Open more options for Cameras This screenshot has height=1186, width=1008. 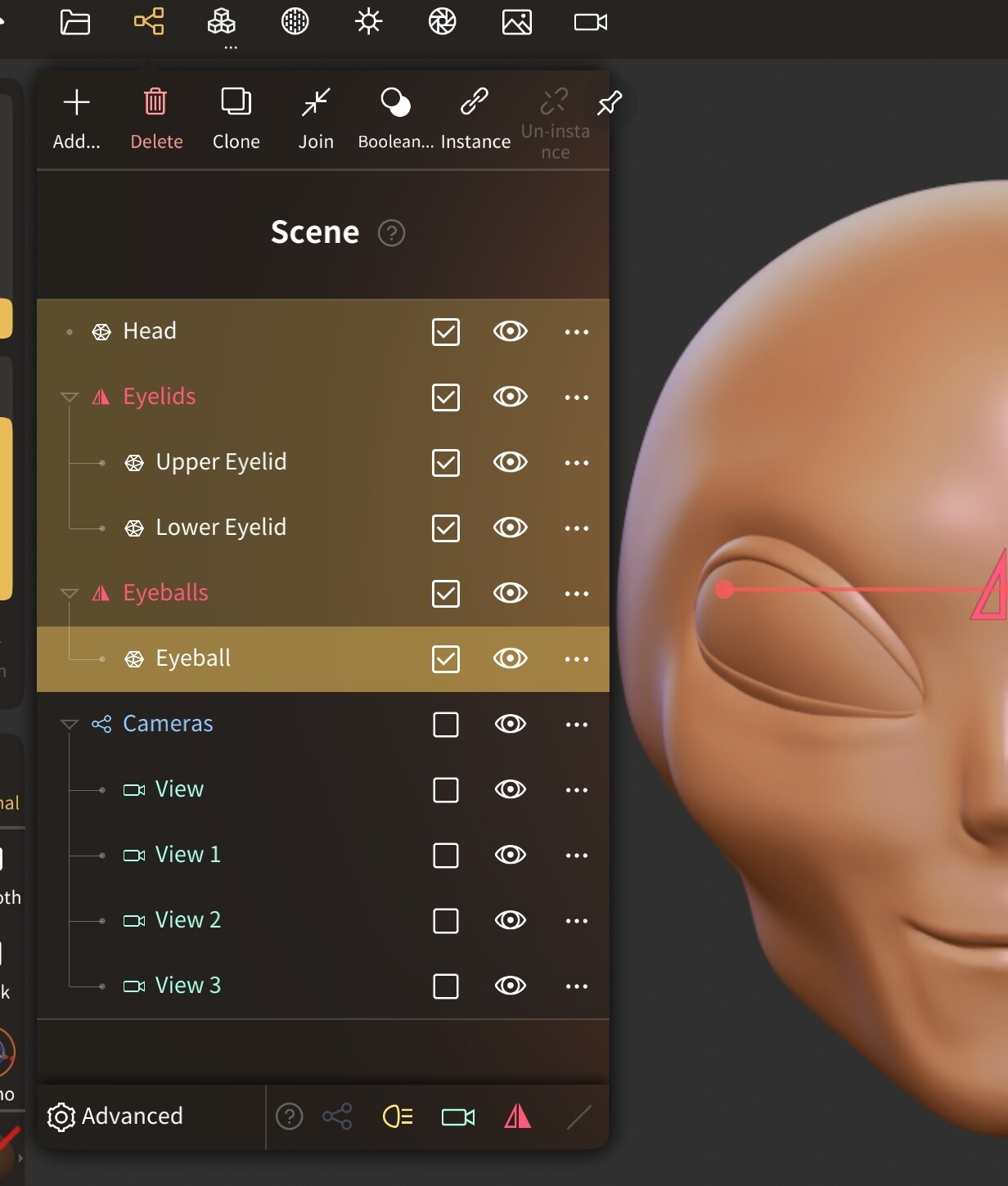pos(577,725)
